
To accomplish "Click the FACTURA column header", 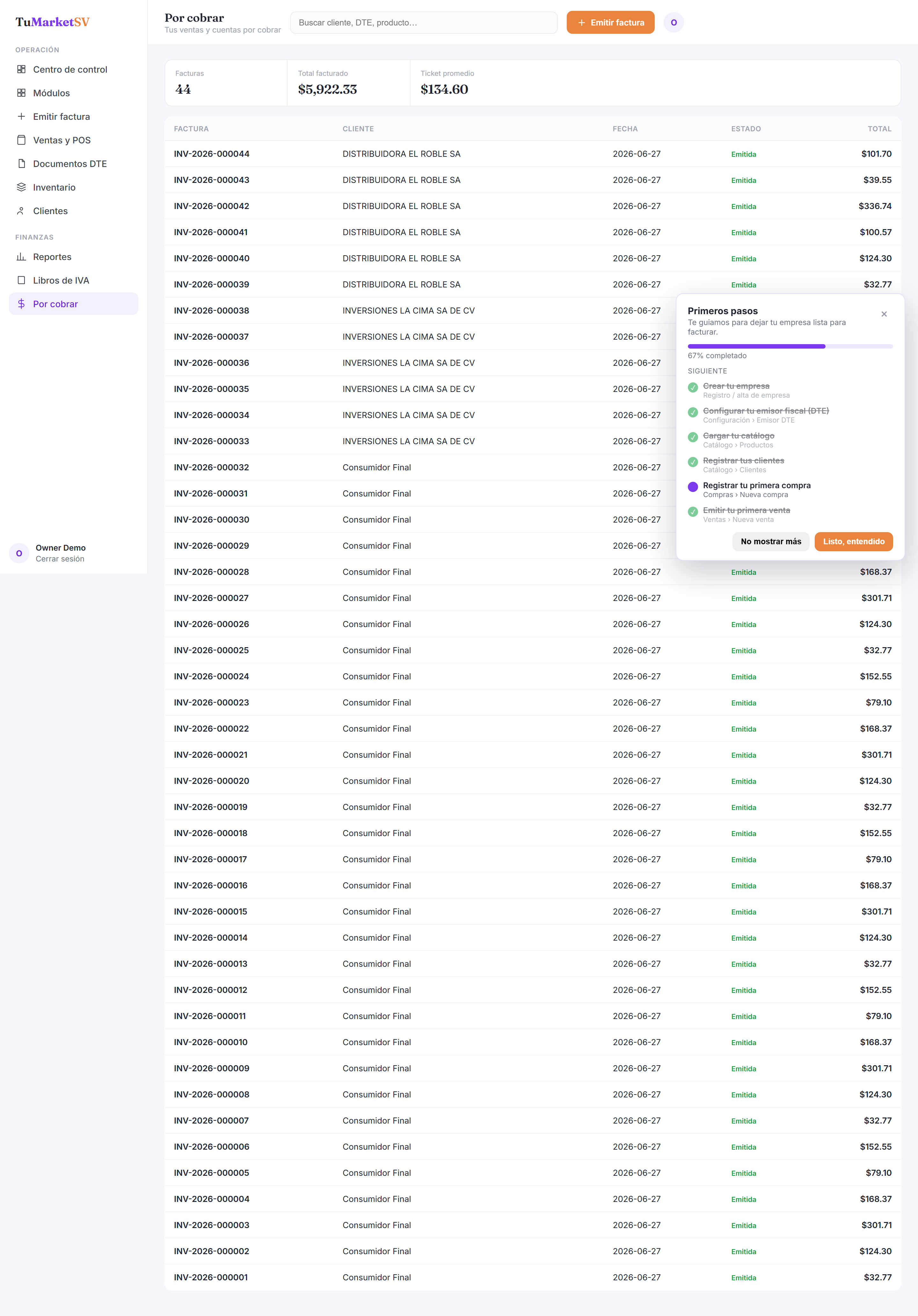I will pos(192,129).
